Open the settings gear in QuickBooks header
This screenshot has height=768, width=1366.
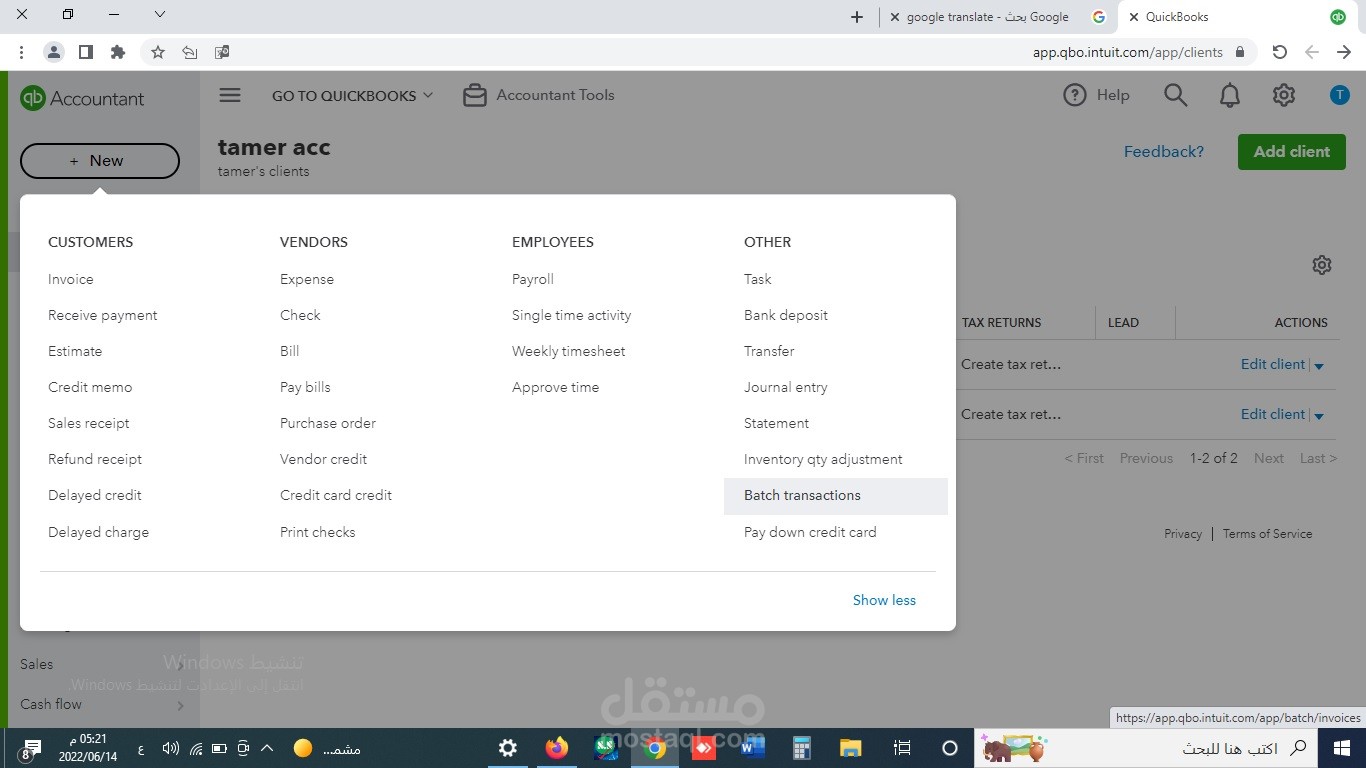[1284, 95]
